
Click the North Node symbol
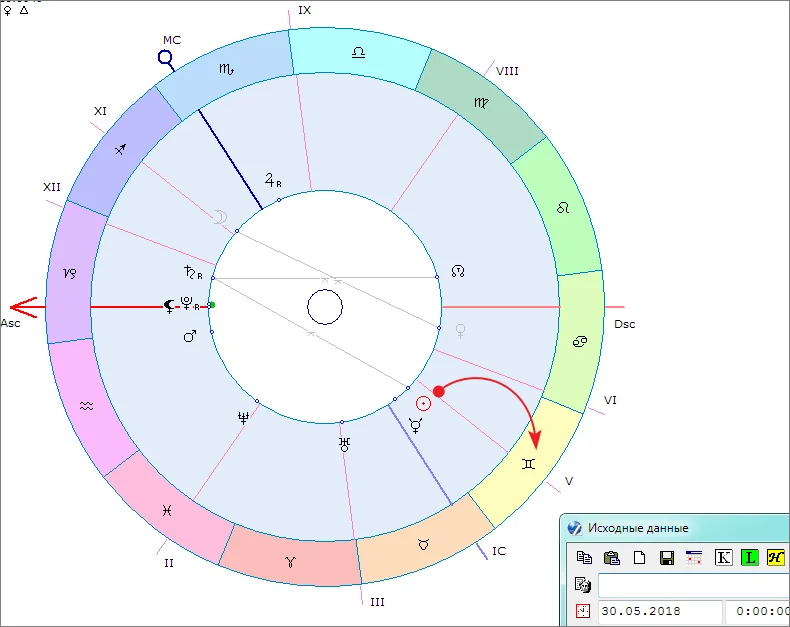(x=459, y=271)
